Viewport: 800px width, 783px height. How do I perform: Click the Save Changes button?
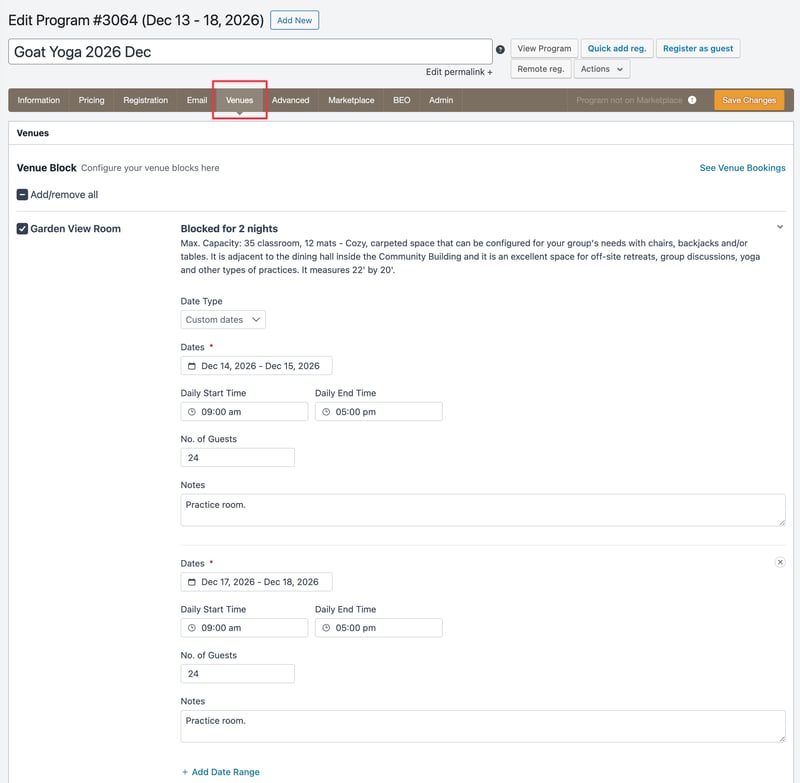pyautogui.click(x=747, y=100)
